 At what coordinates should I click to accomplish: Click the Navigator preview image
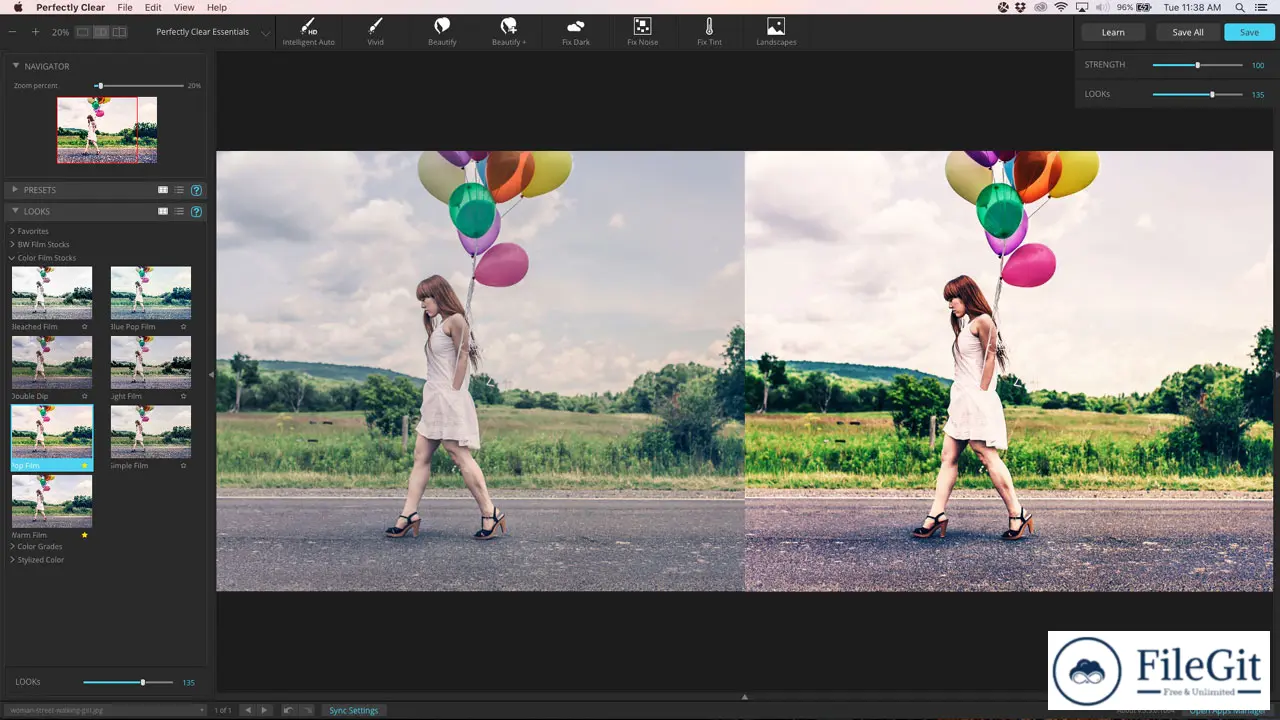tap(107, 130)
